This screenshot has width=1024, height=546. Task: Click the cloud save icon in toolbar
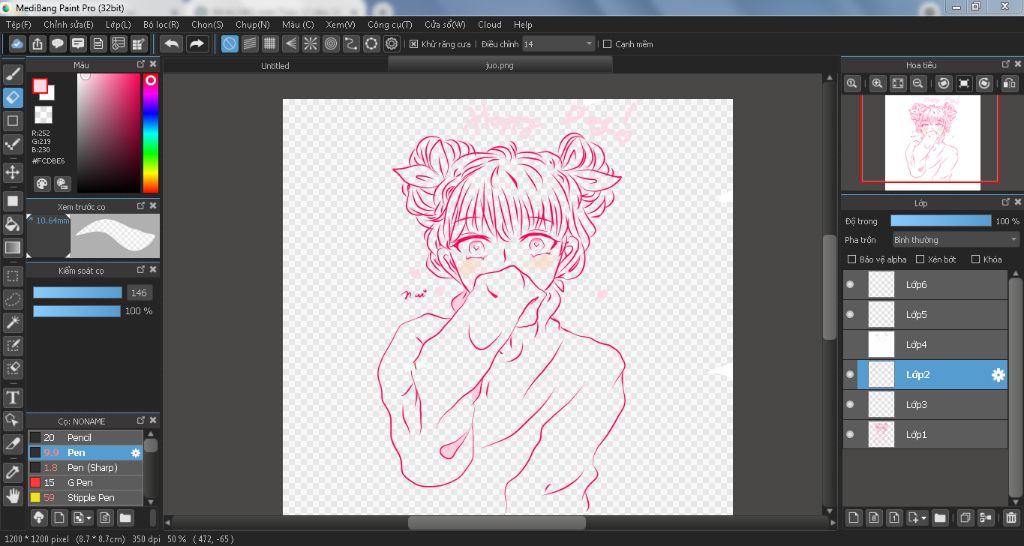[x=18, y=44]
